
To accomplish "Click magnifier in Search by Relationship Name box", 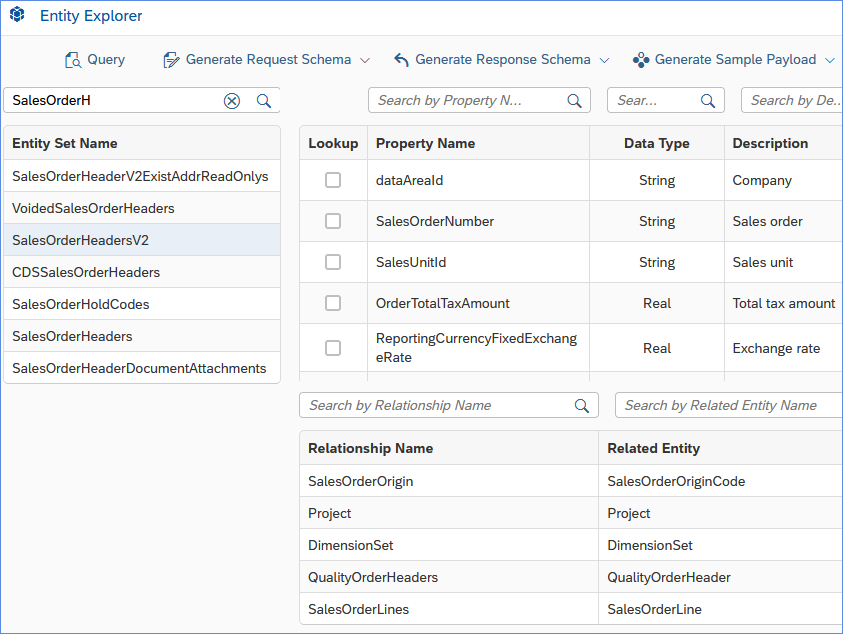I will pyautogui.click(x=582, y=405).
